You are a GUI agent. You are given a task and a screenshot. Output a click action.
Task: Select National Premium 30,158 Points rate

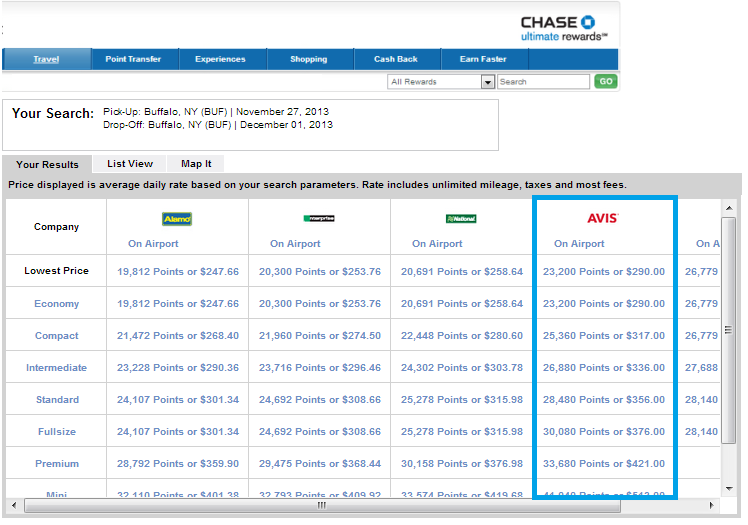click(462, 463)
